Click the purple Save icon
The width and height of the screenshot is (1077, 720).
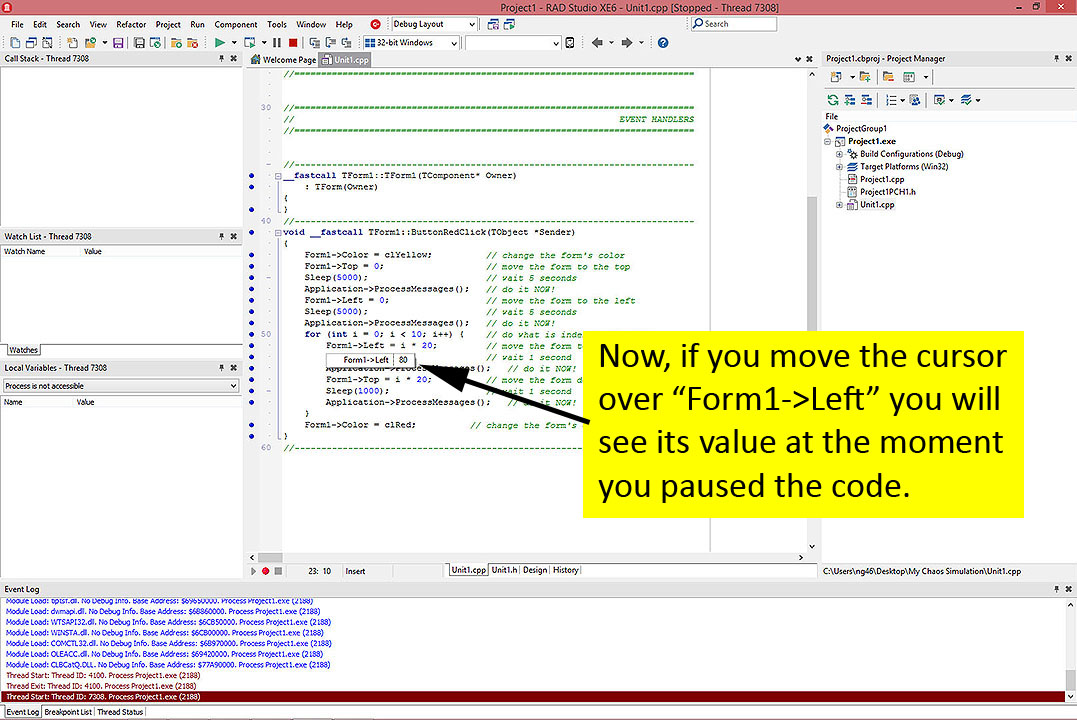(118, 43)
